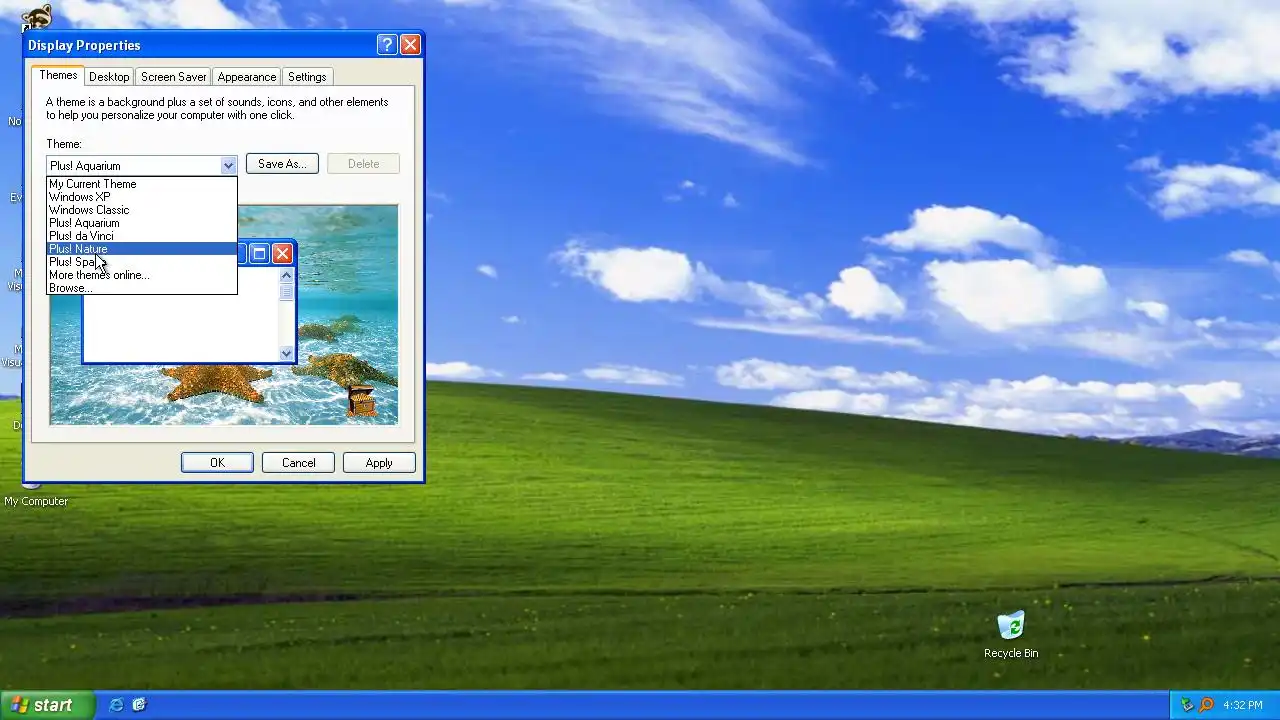Click the raccoon desktop icon above the dialog
The image size is (1280, 720).
36,17
